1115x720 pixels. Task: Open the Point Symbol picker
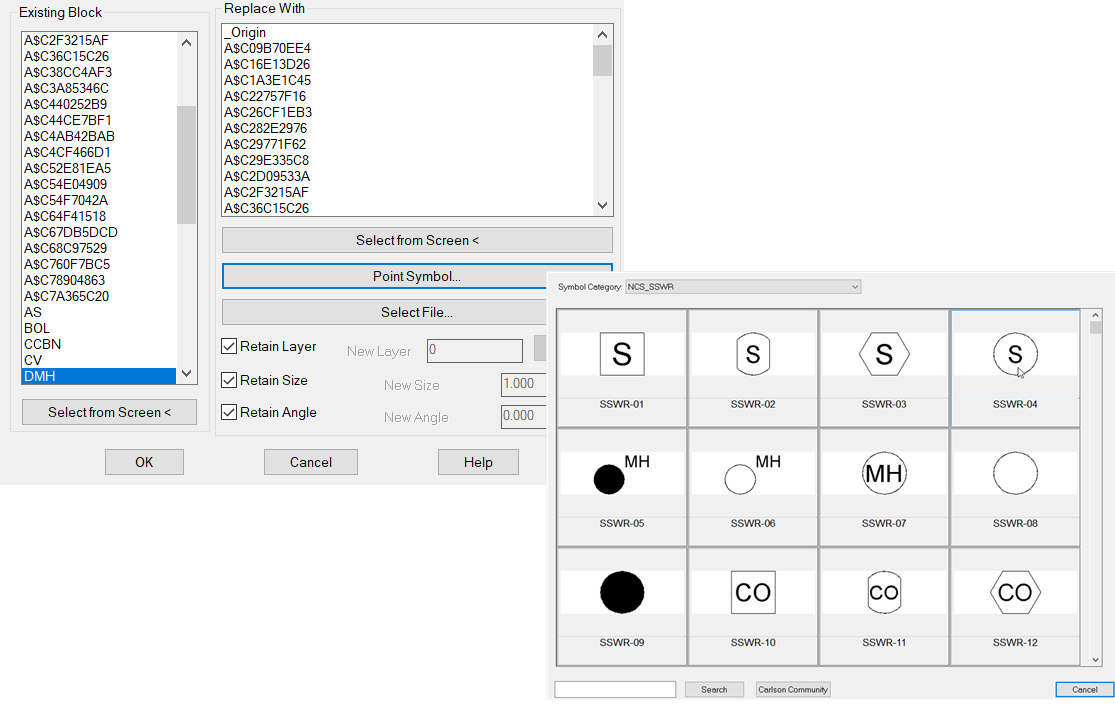pyautogui.click(x=416, y=276)
